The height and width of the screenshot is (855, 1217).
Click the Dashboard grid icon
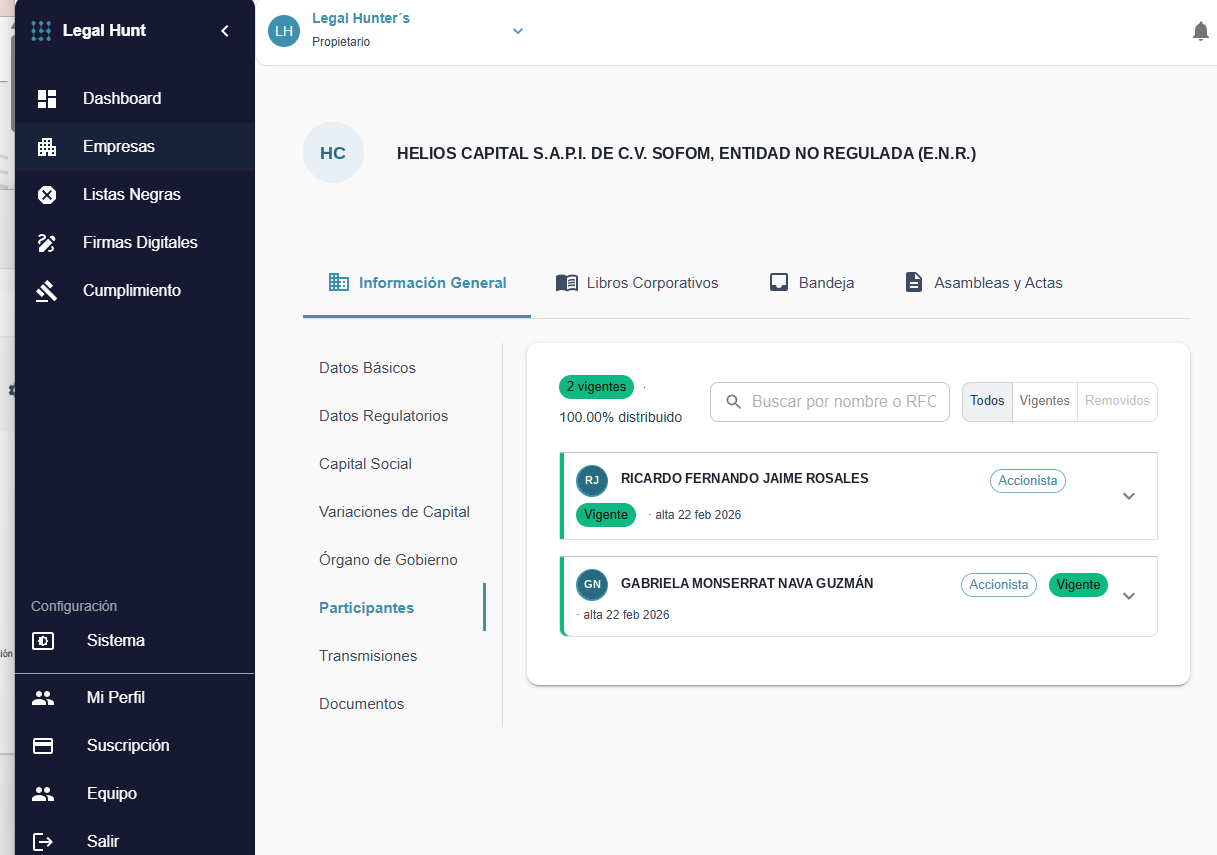[x=47, y=98]
